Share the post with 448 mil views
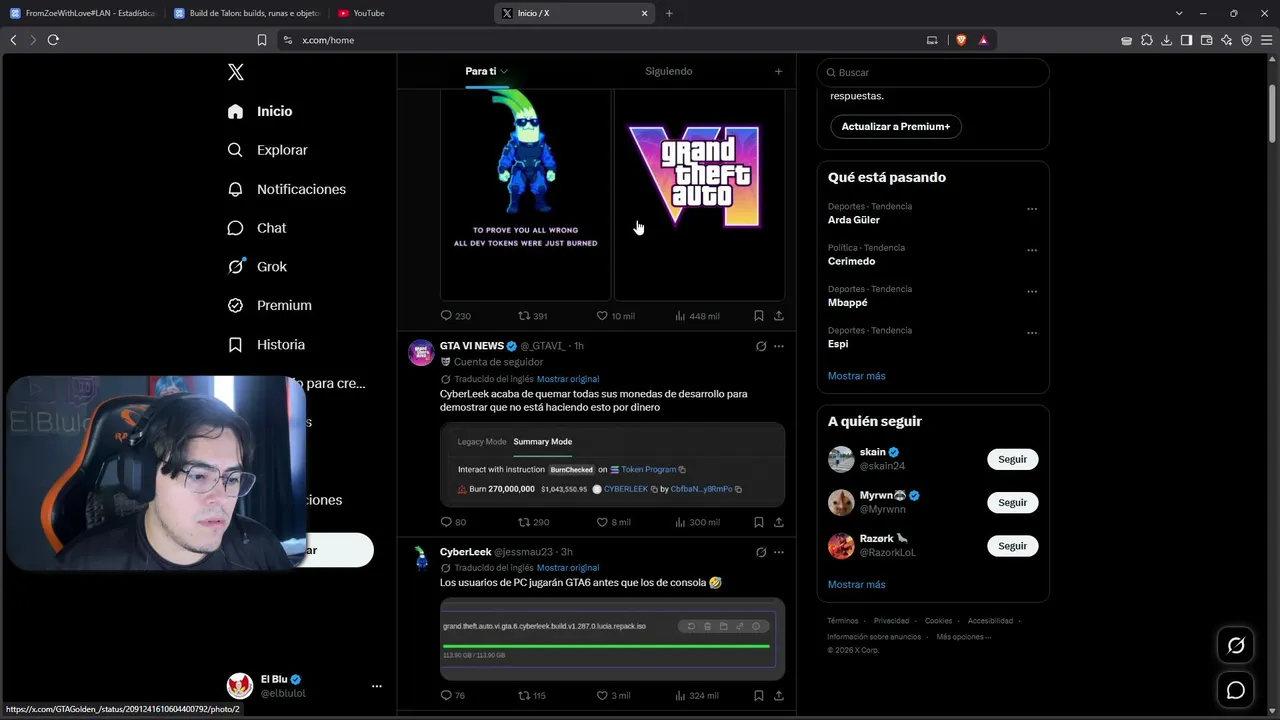Viewport: 1280px width, 720px height. [x=779, y=316]
